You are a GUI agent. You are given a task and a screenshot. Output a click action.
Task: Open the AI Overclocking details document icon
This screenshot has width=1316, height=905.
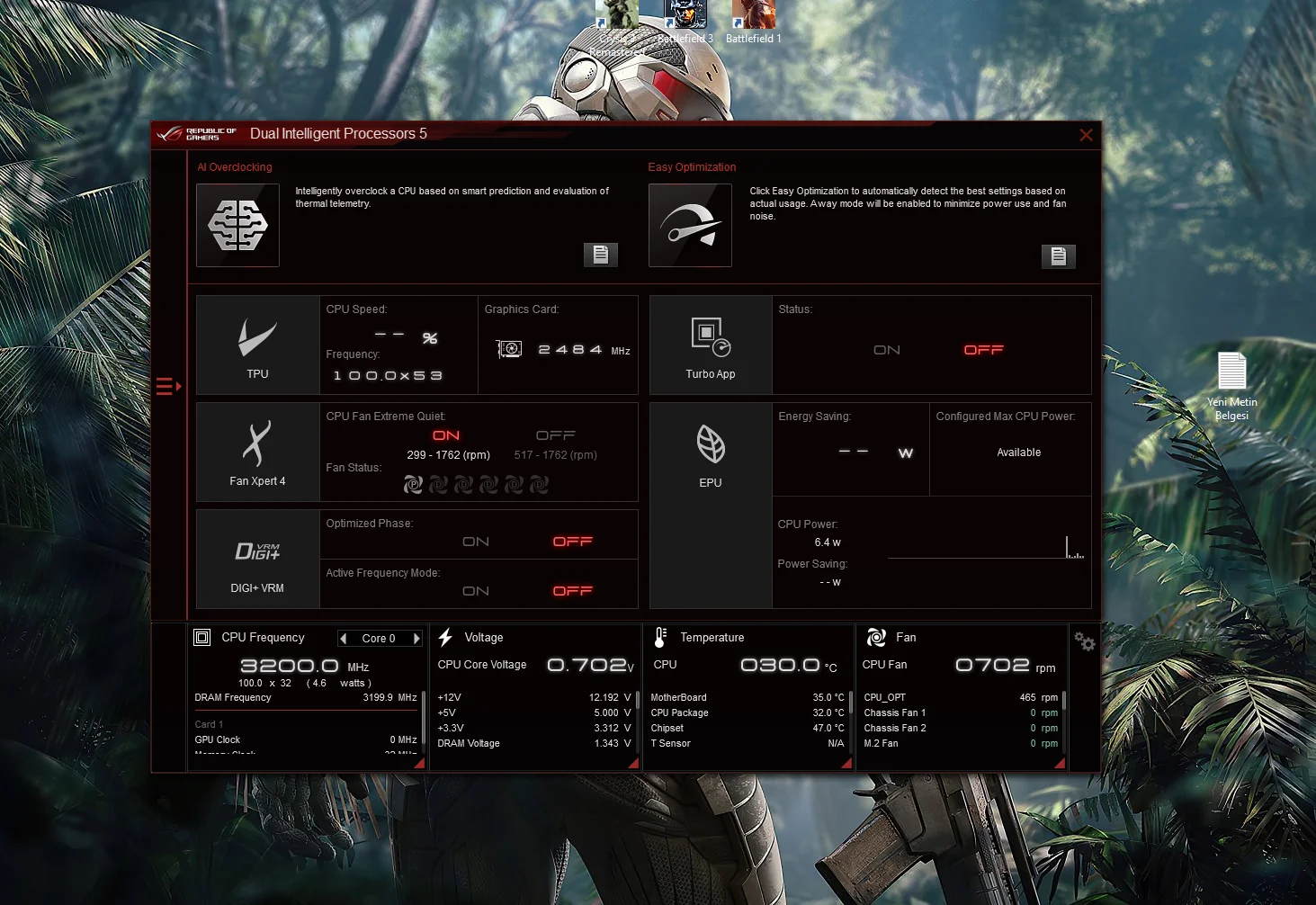pos(601,255)
